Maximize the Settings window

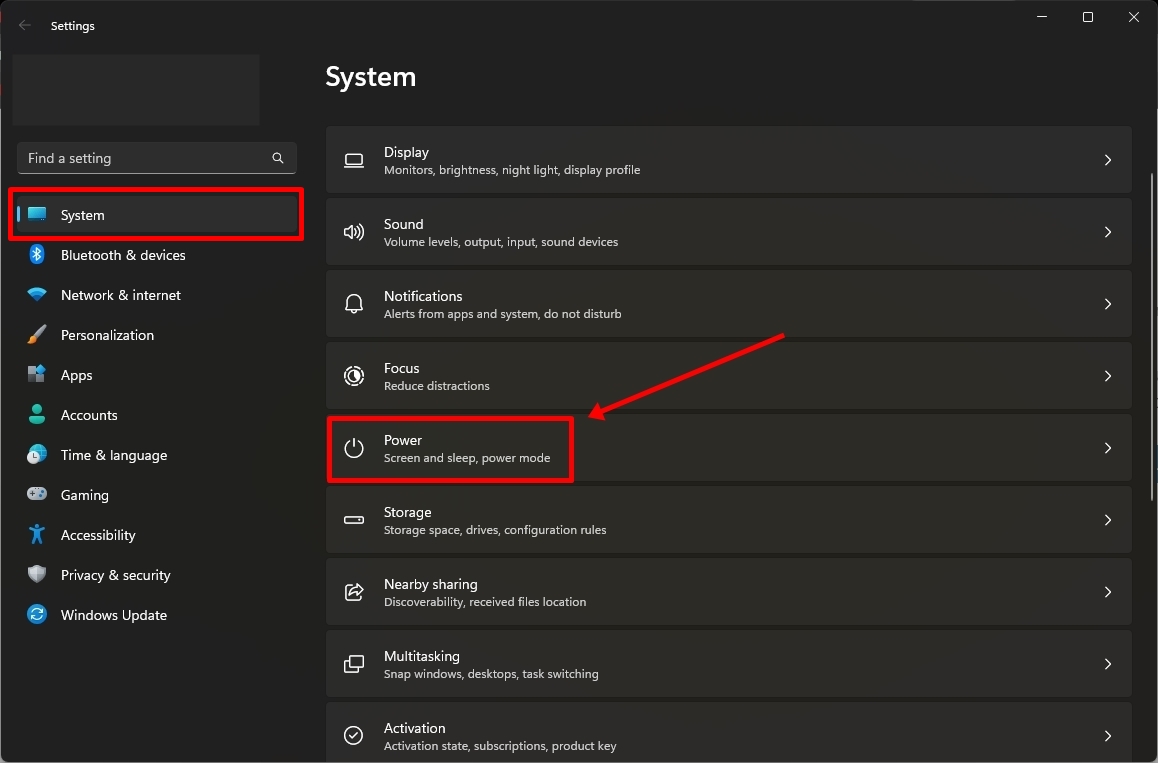coord(1088,17)
